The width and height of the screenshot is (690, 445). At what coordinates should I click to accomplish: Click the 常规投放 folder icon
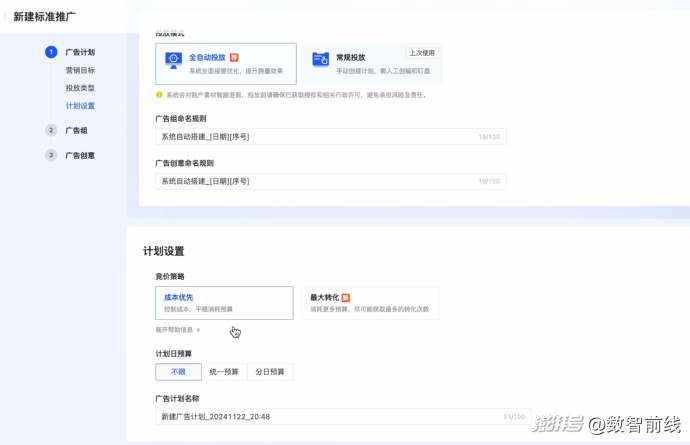point(320,60)
